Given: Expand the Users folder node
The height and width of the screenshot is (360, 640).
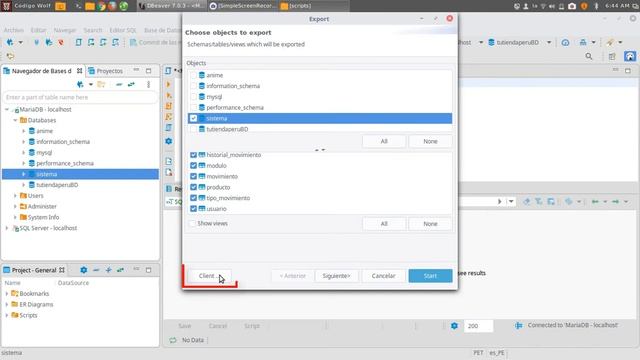Looking at the screenshot, I should pyautogui.click(x=15, y=196).
